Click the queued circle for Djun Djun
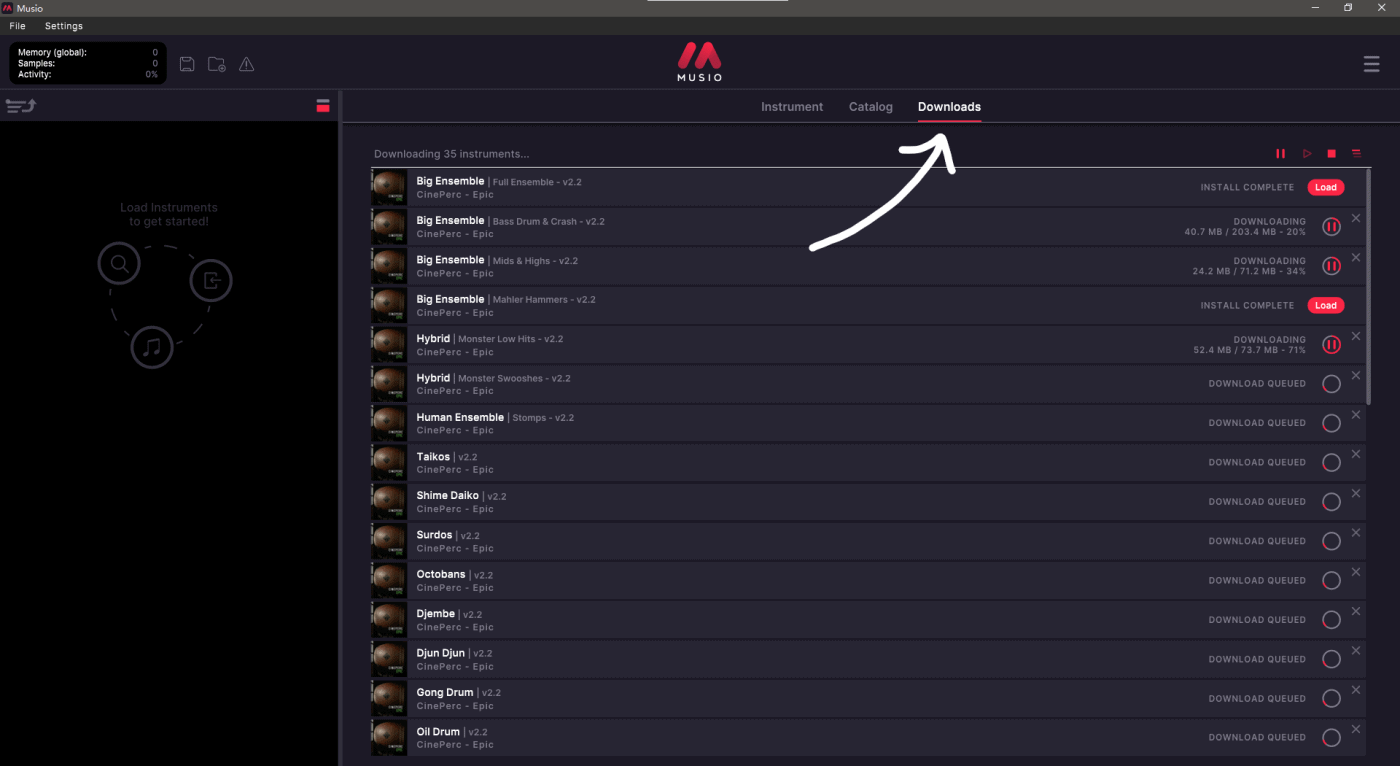The image size is (1400, 766). coord(1331,659)
